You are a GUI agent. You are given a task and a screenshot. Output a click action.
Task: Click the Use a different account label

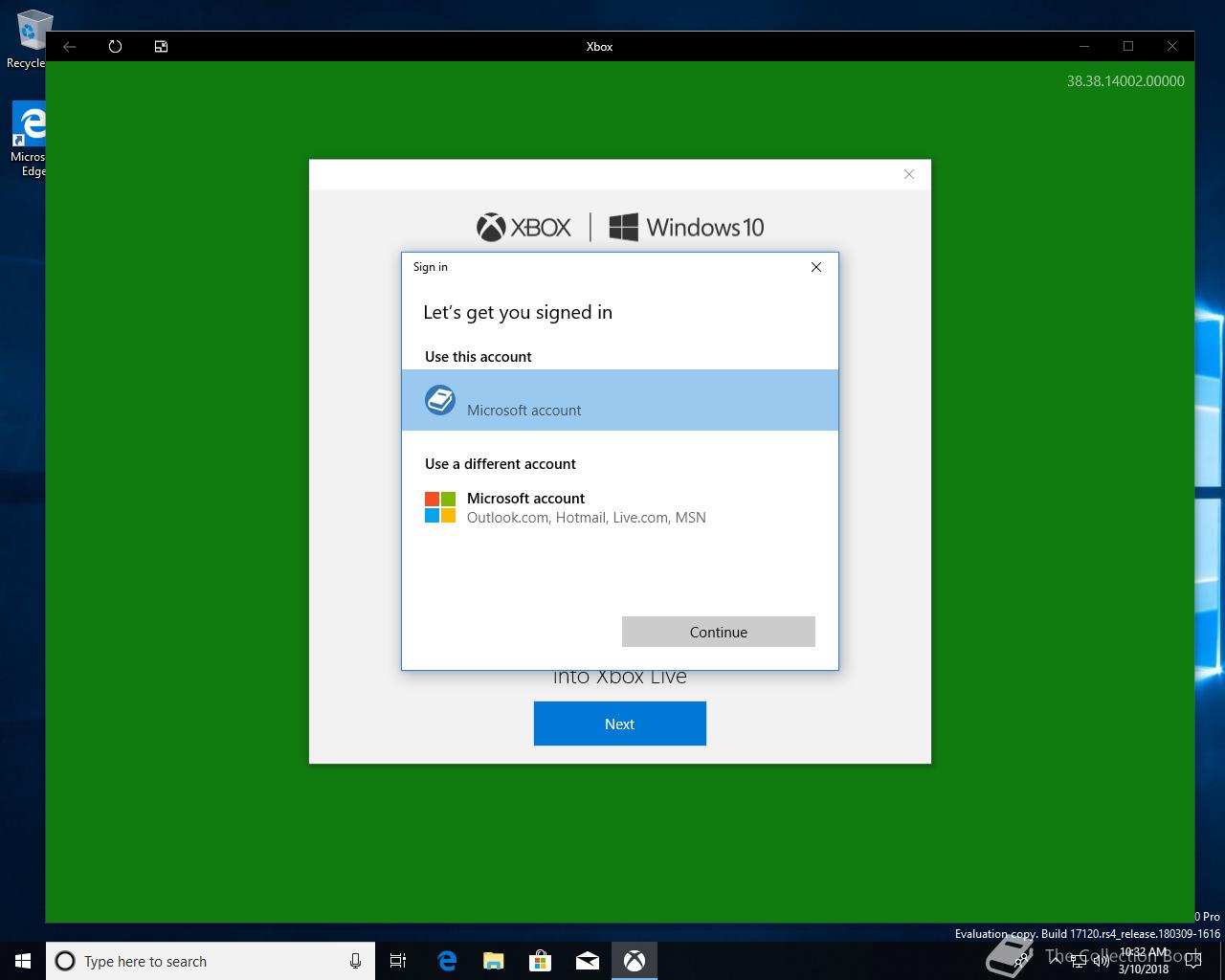point(501,463)
